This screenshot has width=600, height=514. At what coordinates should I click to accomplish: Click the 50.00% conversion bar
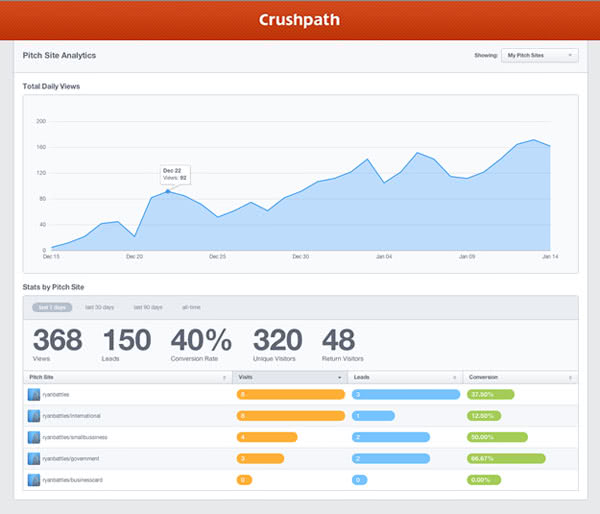pos(497,437)
